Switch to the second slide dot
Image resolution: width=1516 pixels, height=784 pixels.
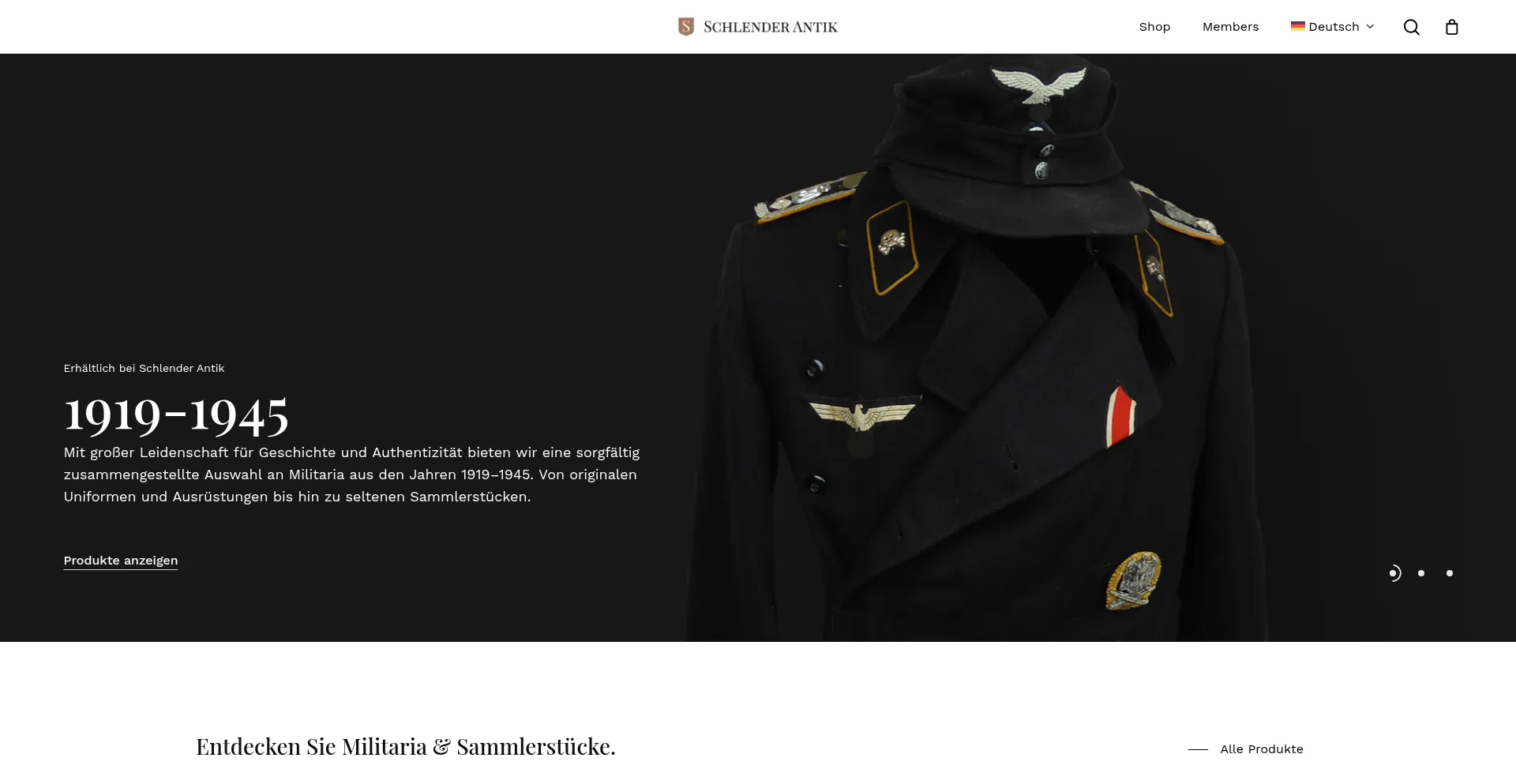click(1421, 573)
